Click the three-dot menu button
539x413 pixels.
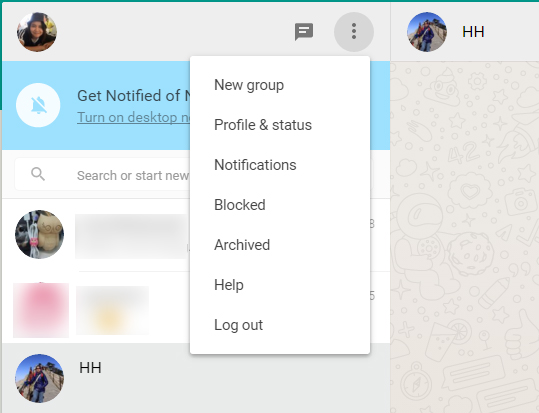354,32
